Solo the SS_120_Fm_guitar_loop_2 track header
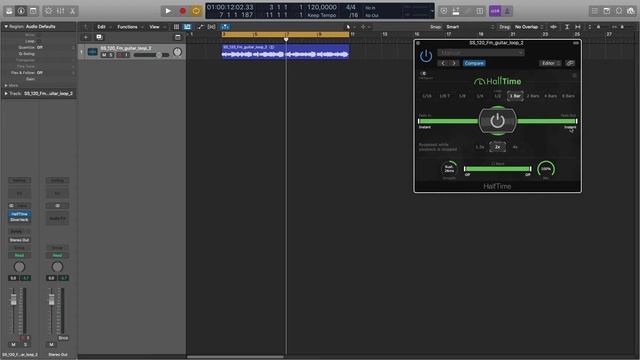The image size is (640, 360). tap(111, 55)
